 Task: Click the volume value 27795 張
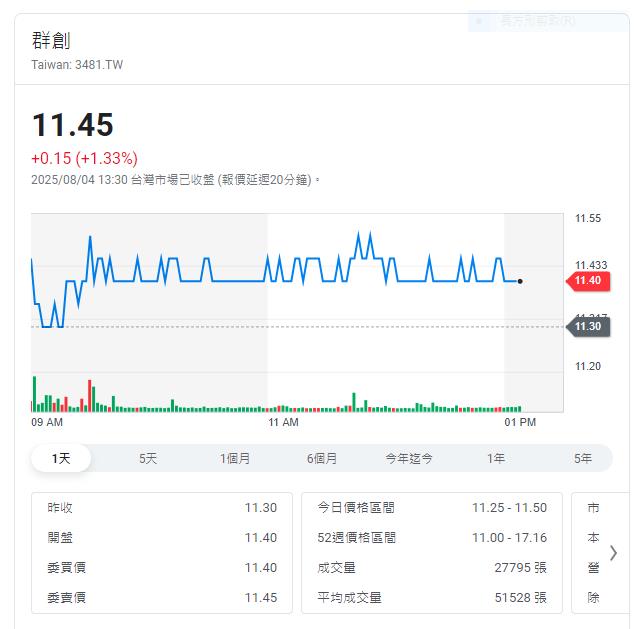(521, 567)
